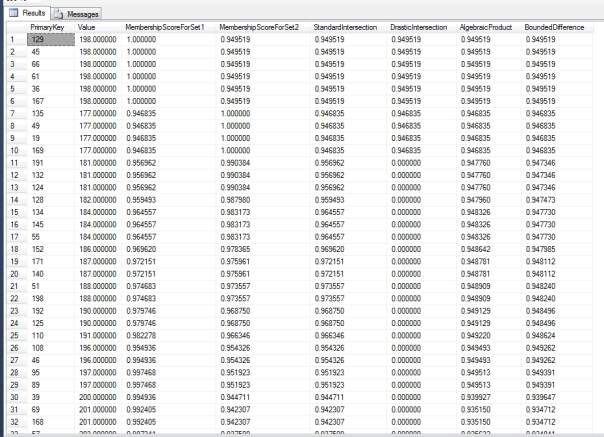
Task: Select the PrimaryKey column header
Action: (50, 27)
